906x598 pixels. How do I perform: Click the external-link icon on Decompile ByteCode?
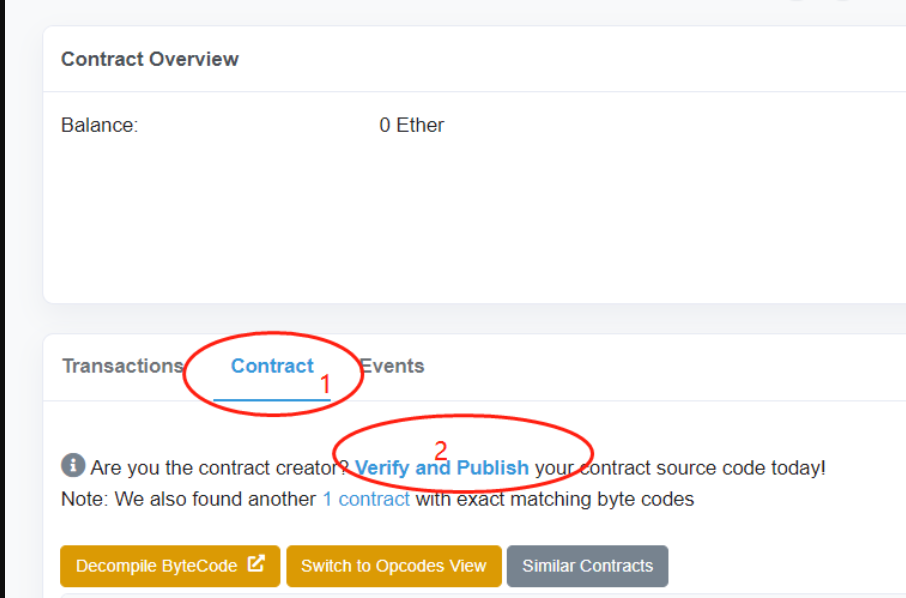click(256, 563)
